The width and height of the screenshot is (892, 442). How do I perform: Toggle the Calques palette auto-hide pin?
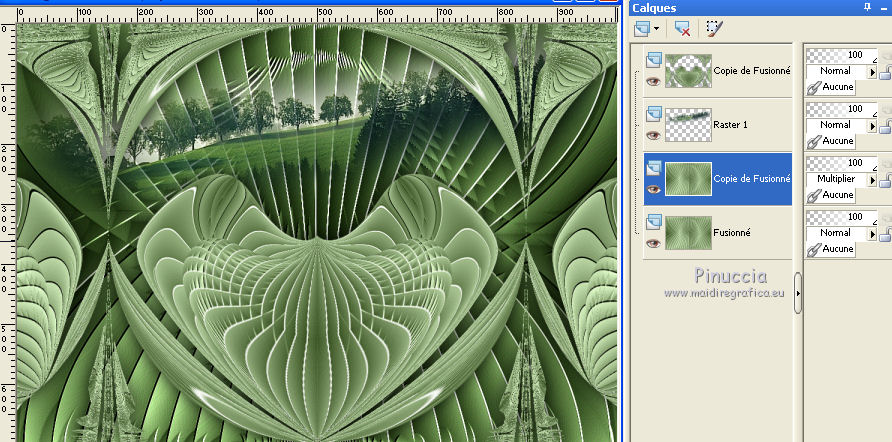[868, 7]
